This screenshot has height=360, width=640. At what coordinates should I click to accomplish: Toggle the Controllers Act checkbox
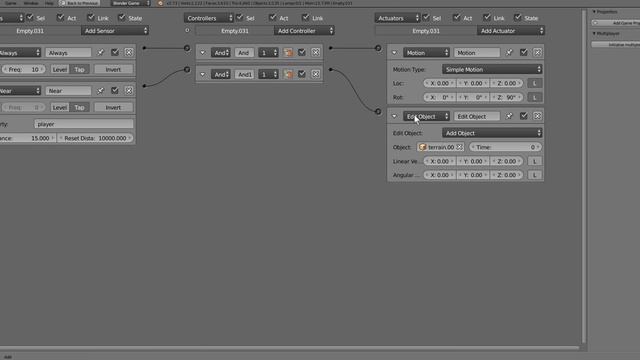[273, 18]
